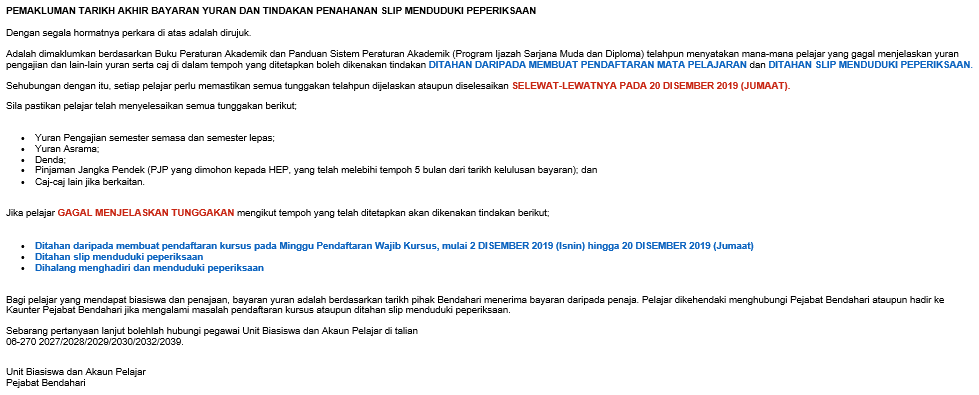This screenshot has height=395, width=979.
Task: Click paragraph starting 'Bagi pelajar yang mendapat biasiswa'
Action: pyautogui.click(x=475, y=305)
